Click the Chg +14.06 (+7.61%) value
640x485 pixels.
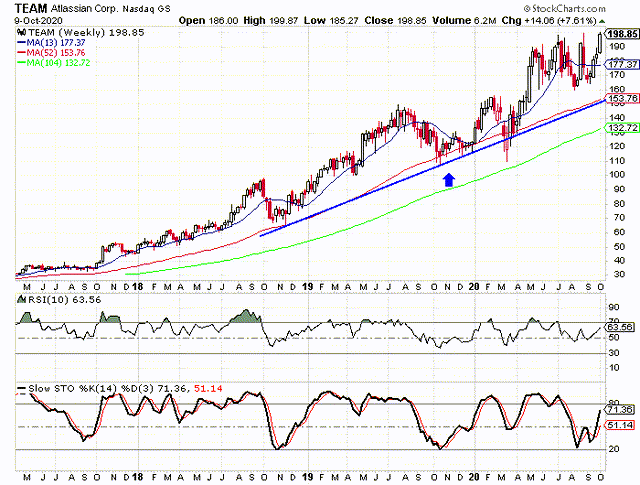pyautogui.click(x=549, y=20)
